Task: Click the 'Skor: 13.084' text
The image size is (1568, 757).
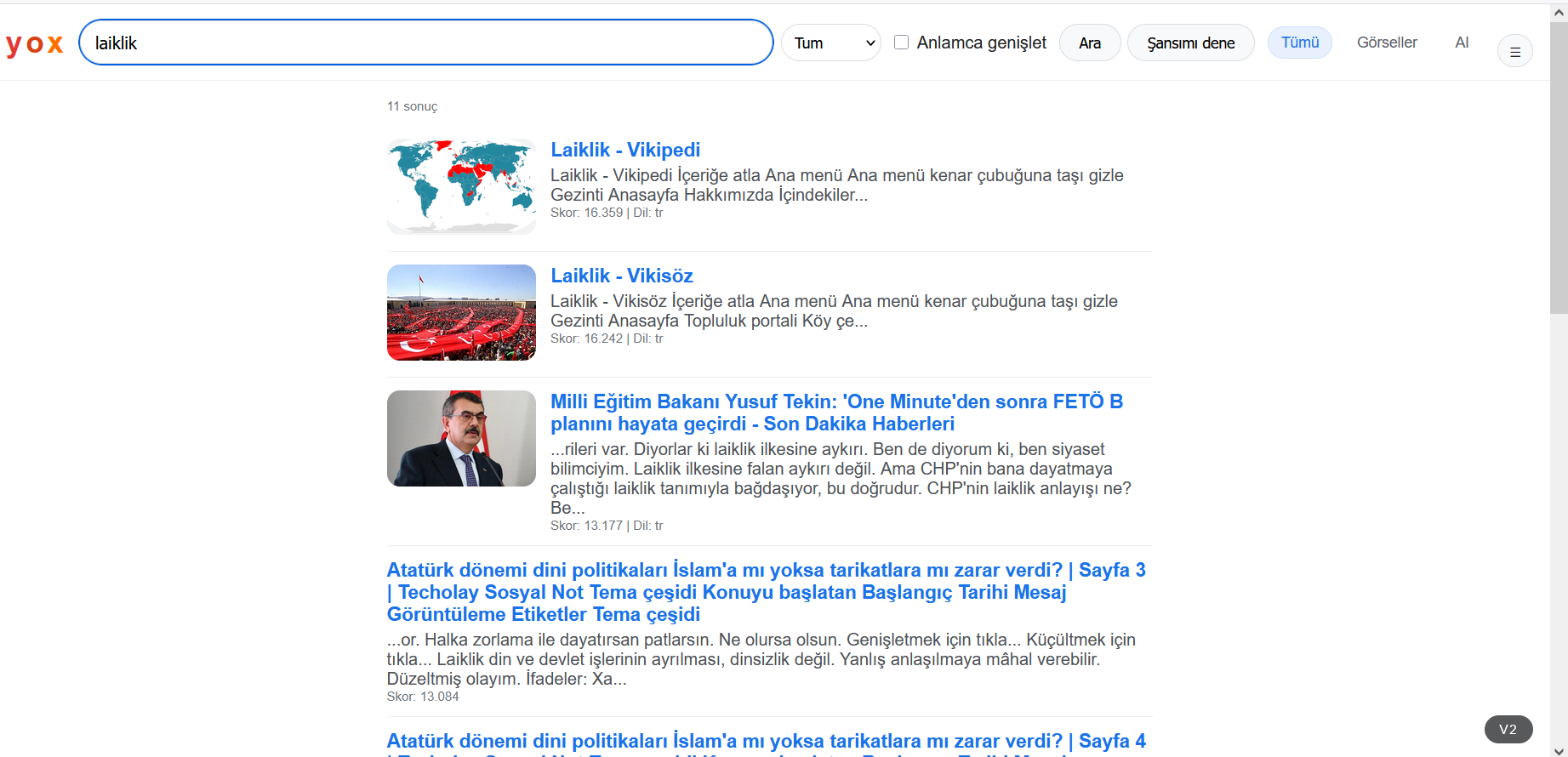Action: click(x=423, y=697)
